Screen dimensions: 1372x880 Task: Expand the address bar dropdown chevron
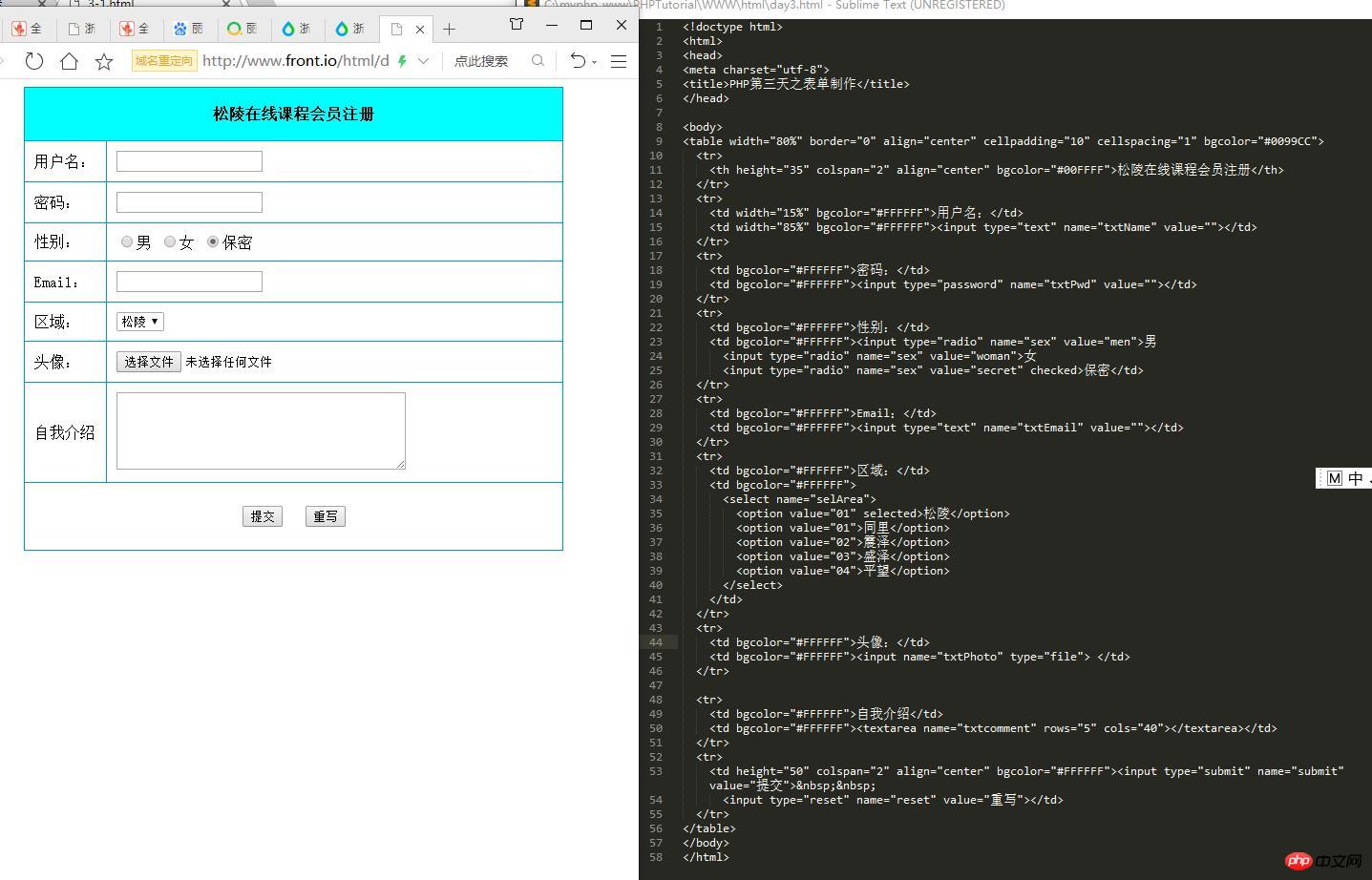pyautogui.click(x=423, y=61)
